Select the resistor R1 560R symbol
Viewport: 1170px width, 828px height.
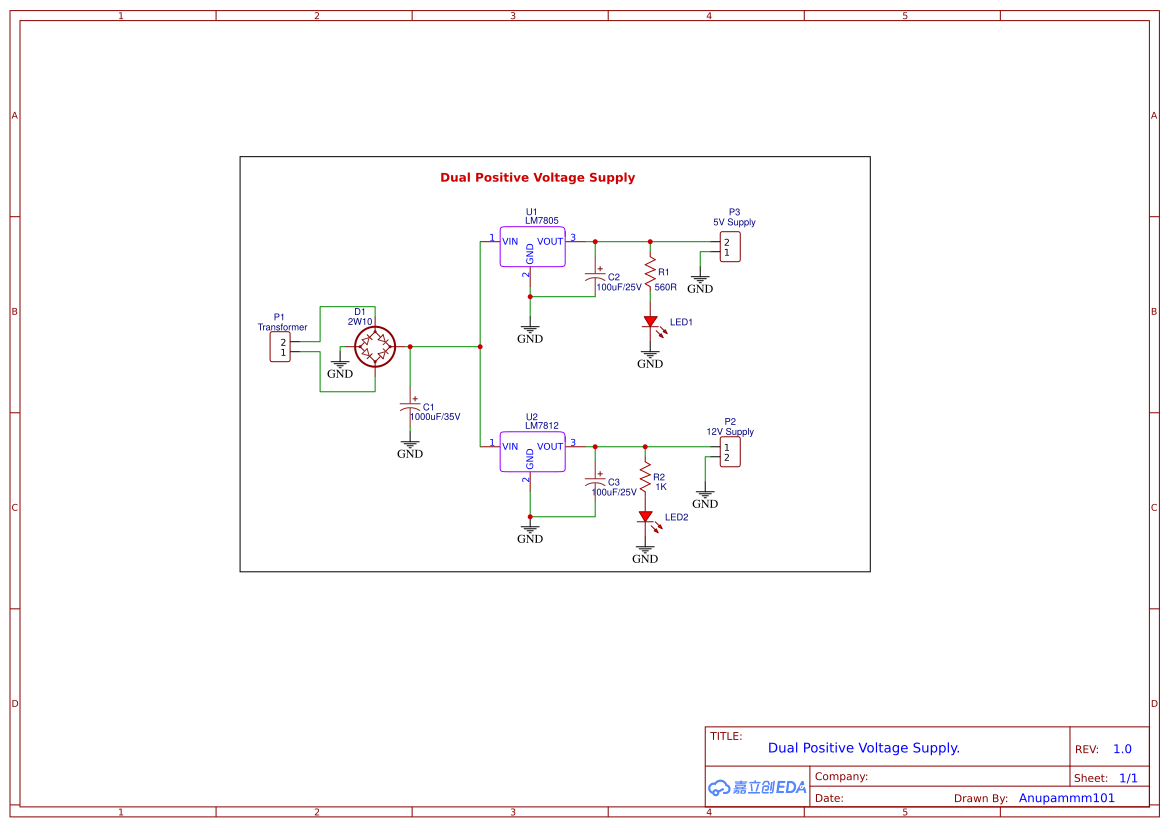[x=651, y=273]
